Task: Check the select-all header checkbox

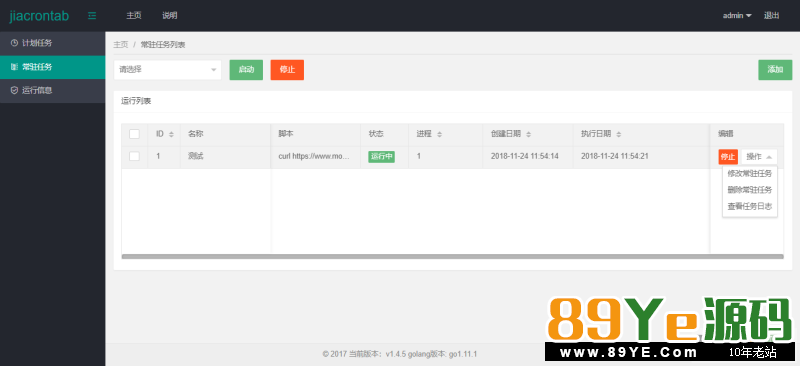Action: point(135,134)
